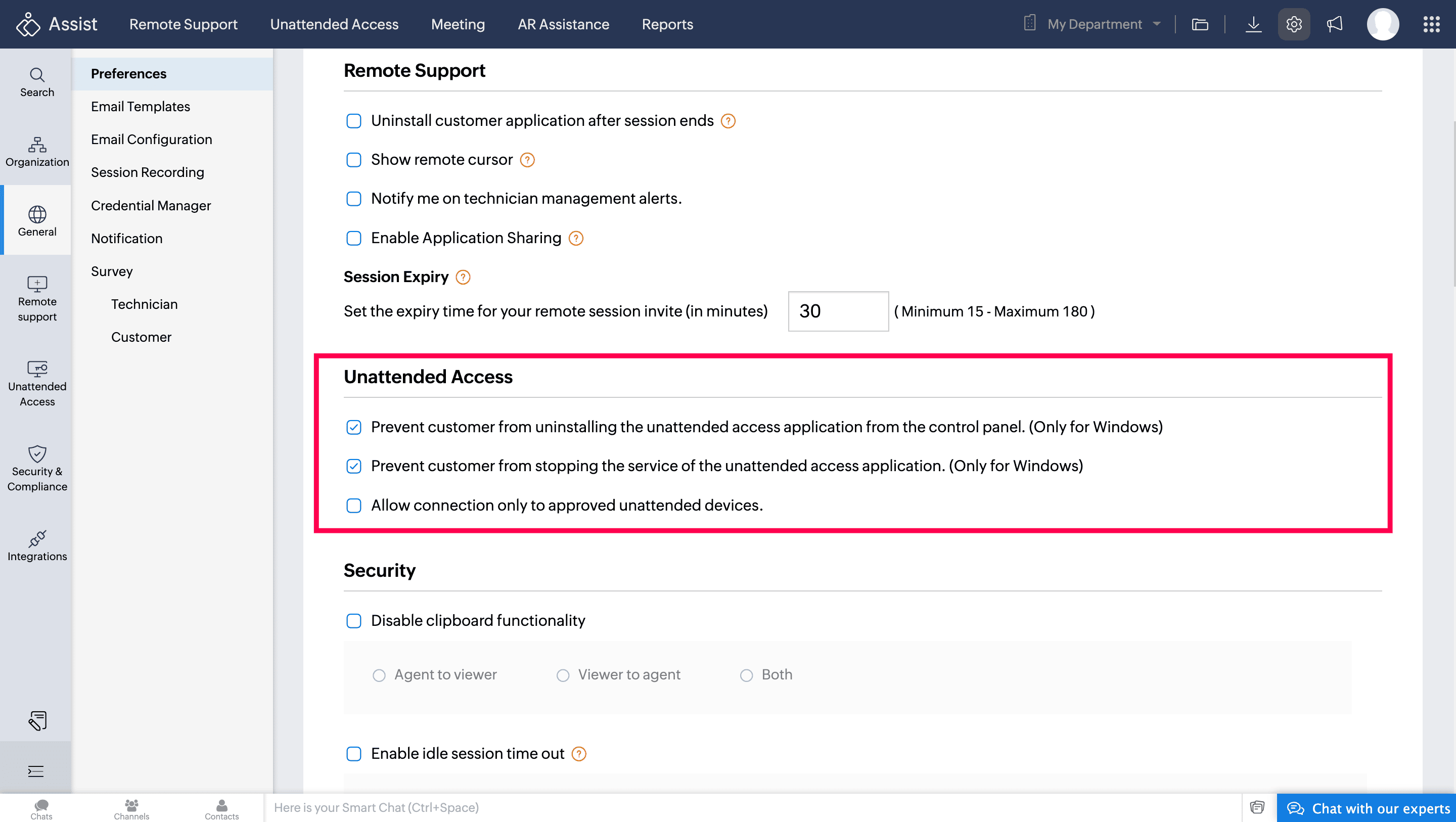The width and height of the screenshot is (1456, 822).
Task: Open the Organization sidebar icon
Action: click(37, 152)
